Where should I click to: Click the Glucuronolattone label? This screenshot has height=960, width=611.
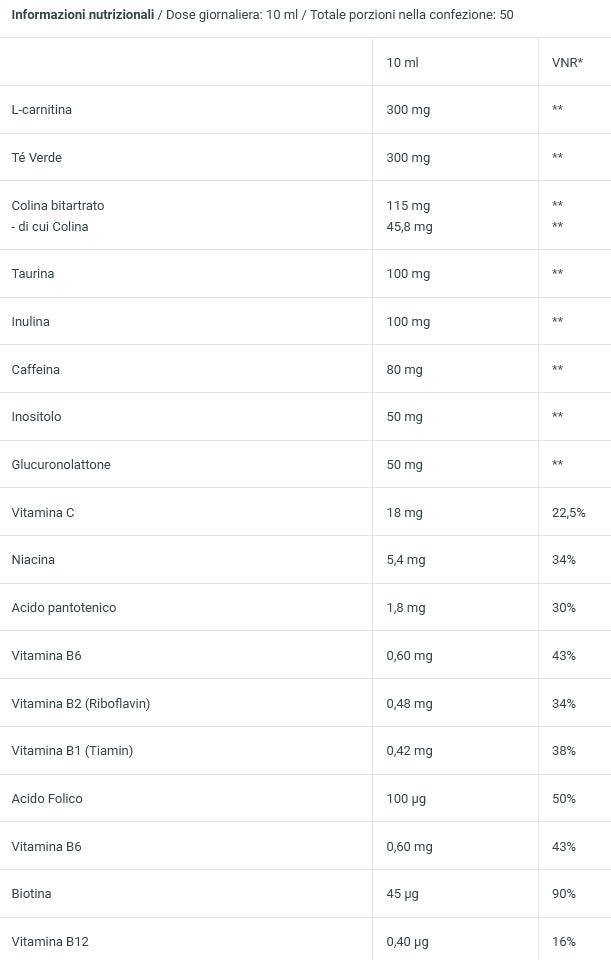(x=61, y=464)
